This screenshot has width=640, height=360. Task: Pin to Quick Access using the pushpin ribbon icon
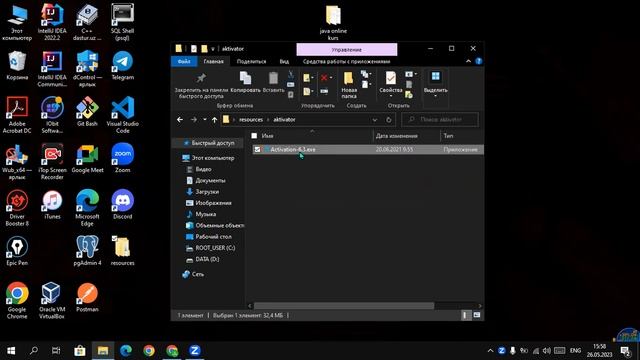[201, 78]
